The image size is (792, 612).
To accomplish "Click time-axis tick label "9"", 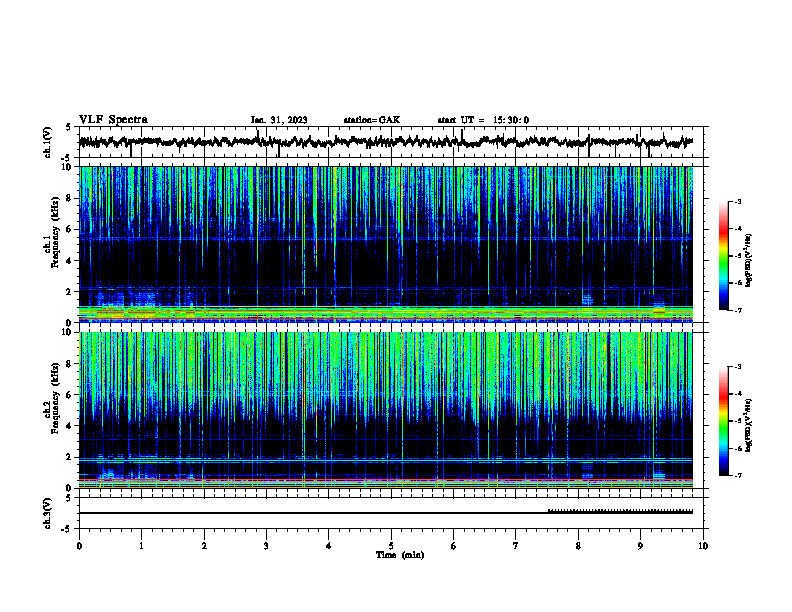I will pyautogui.click(x=640, y=546).
